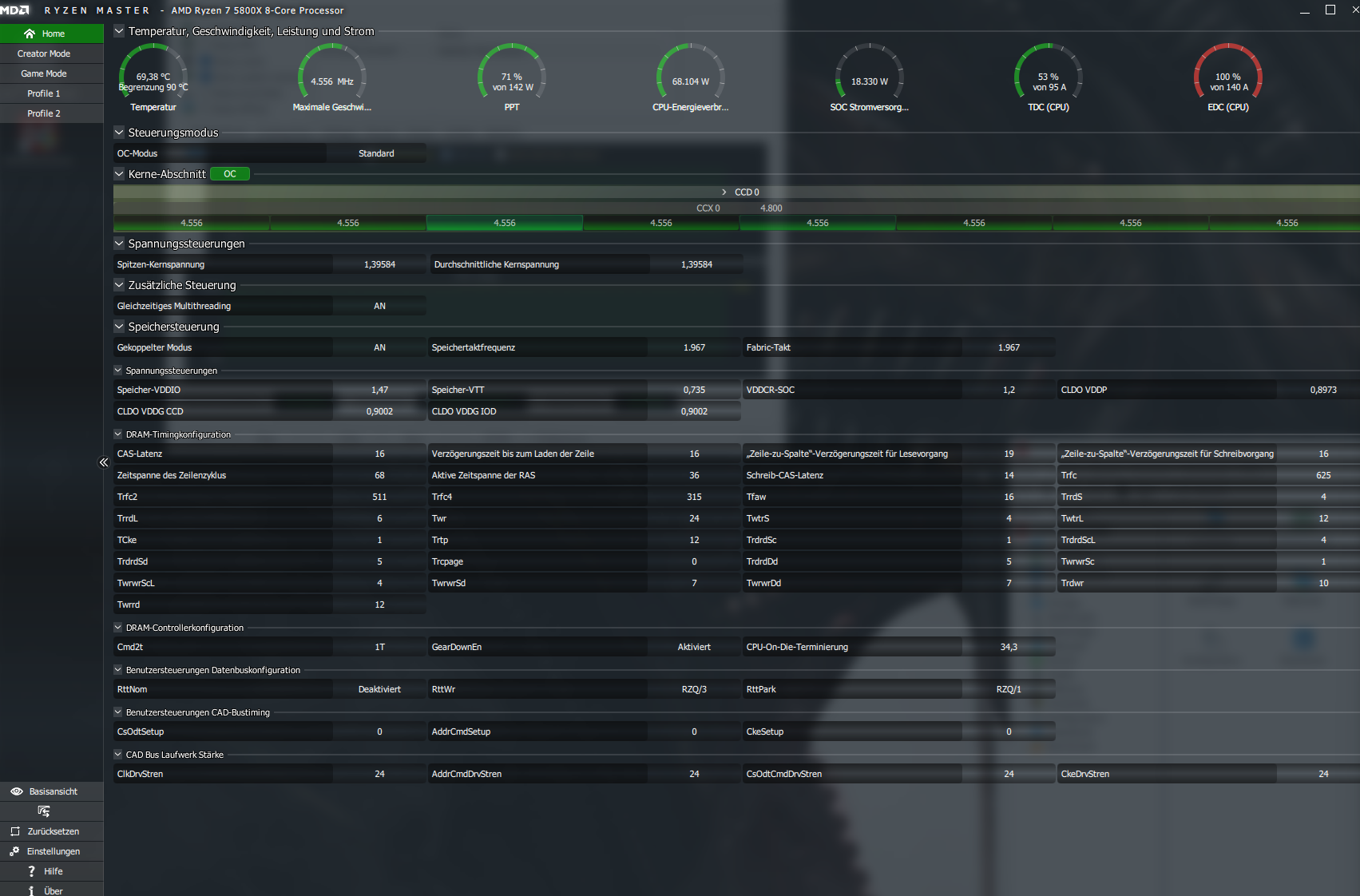Click the copy-profile icon below Basisansicht
This screenshot has width=1360, height=896.
(x=44, y=811)
